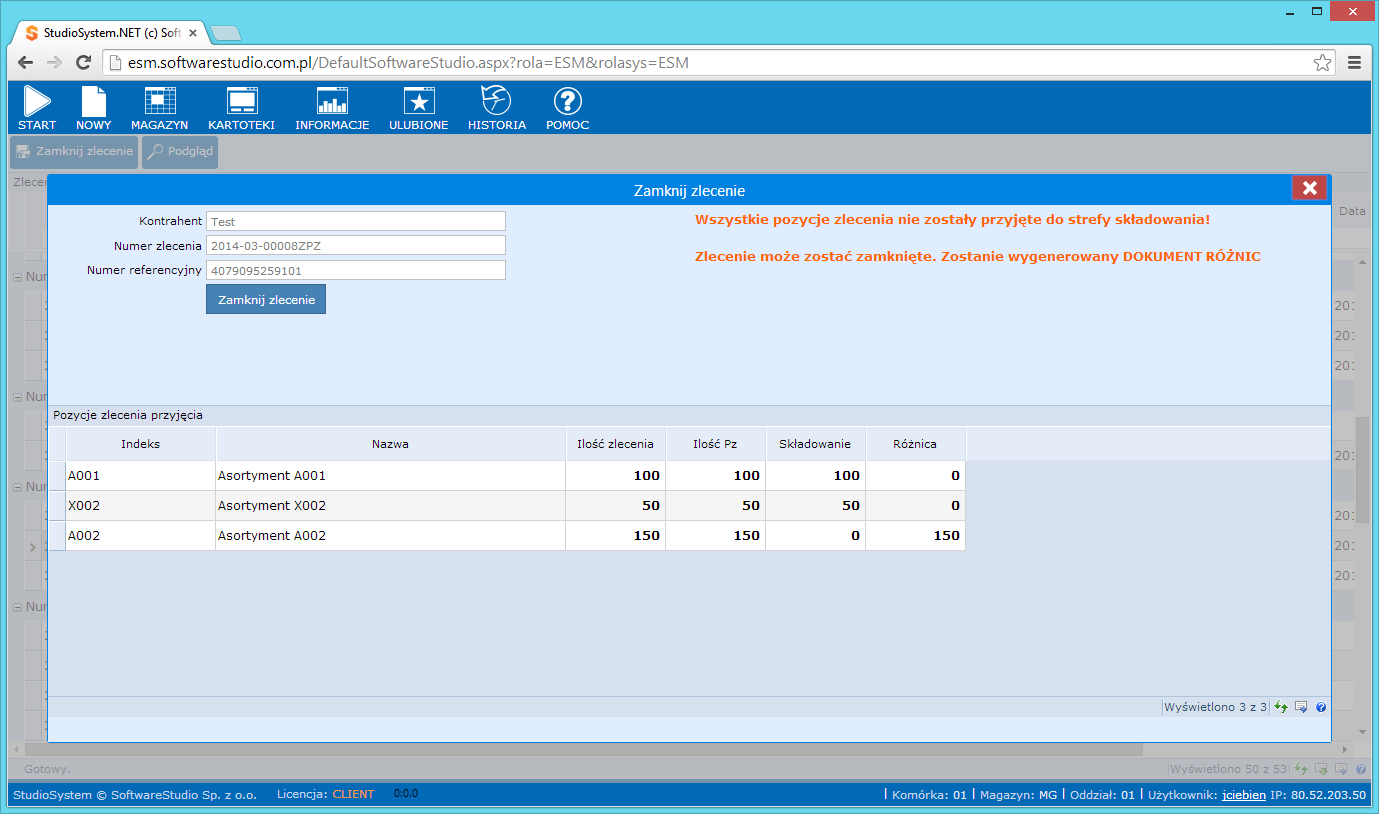Sort by Ilość zlecenia column header

(616, 444)
